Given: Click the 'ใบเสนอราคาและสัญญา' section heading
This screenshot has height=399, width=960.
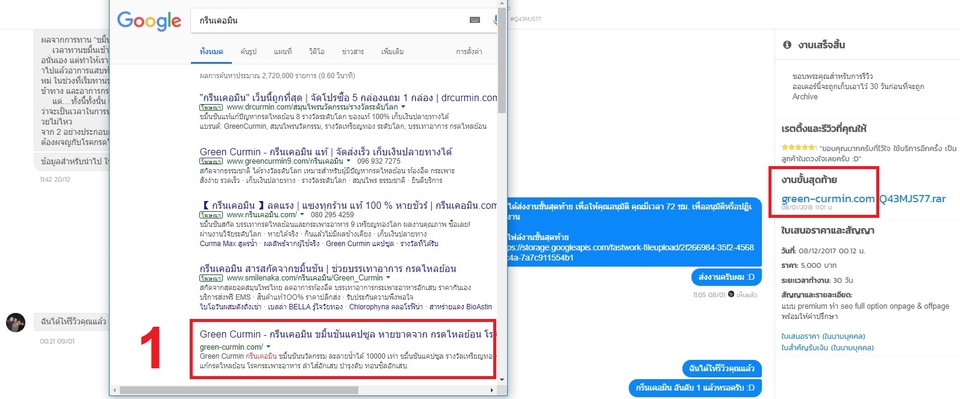Looking at the screenshot, I should (x=827, y=231).
